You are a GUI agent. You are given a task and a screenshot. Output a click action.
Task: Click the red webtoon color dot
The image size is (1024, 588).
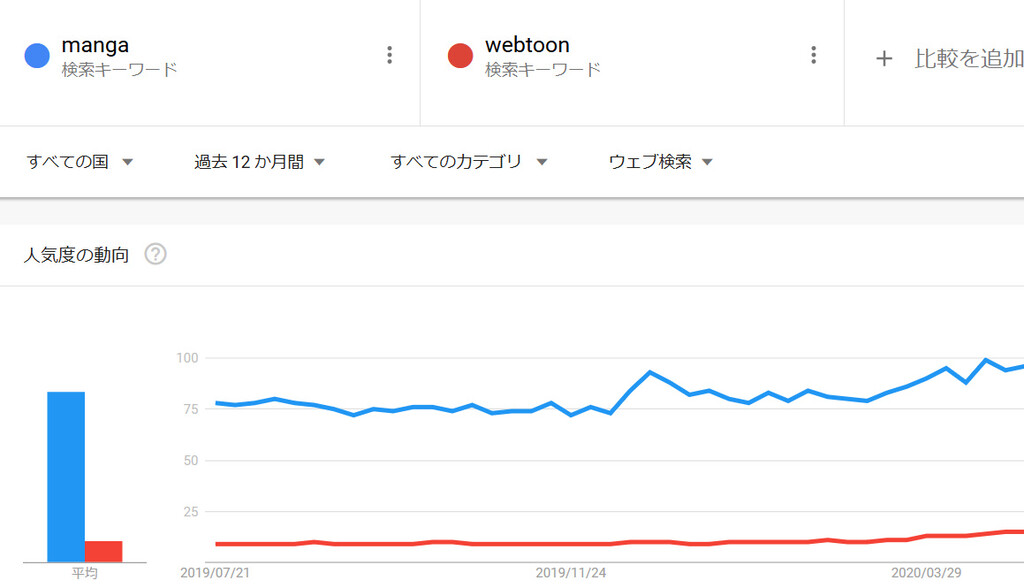tap(460, 56)
